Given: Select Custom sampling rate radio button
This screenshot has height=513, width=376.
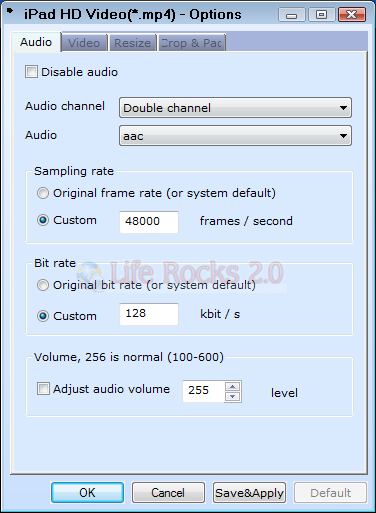Looking at the screenshot, I should (x=43, y=220).
